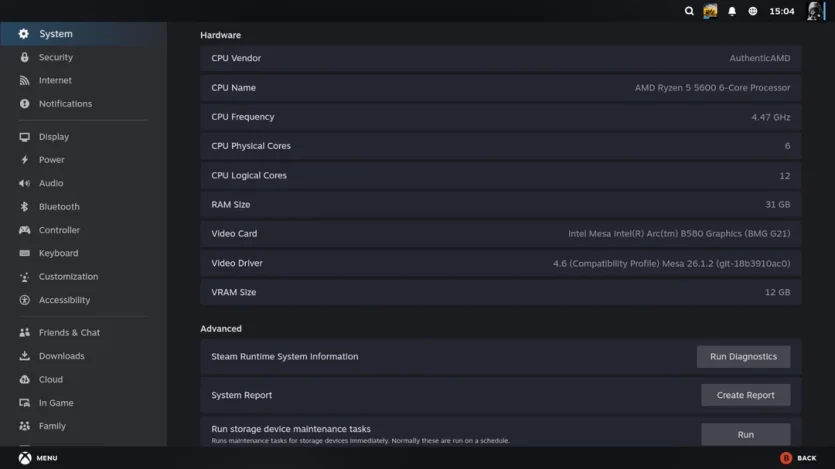Open Controller settings page

click(83, 230)
